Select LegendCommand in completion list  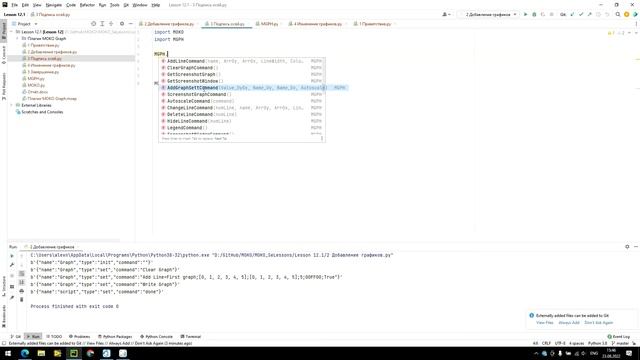click(x=242, y=128)
